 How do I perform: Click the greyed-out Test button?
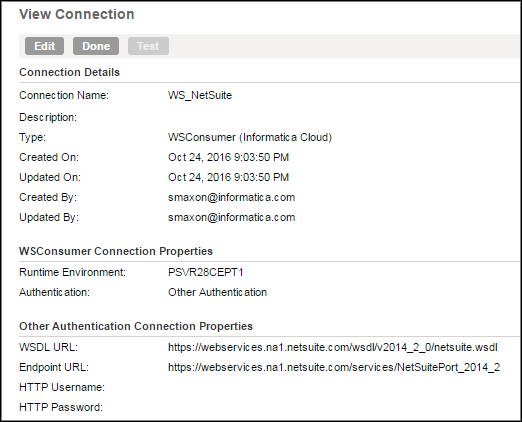pos(148,46)
